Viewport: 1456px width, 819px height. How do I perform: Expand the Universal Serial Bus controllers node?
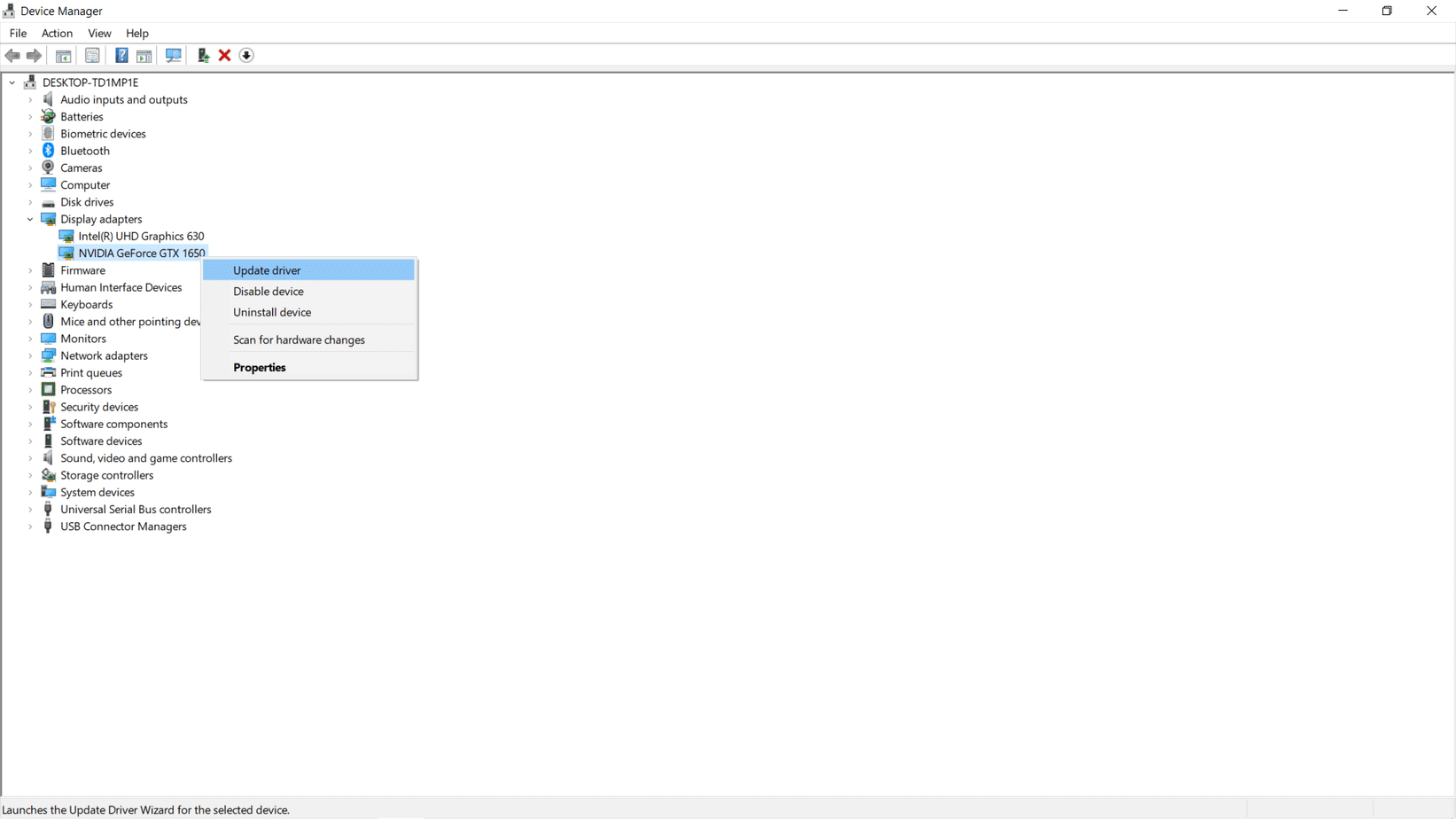(x=30, y=510)
